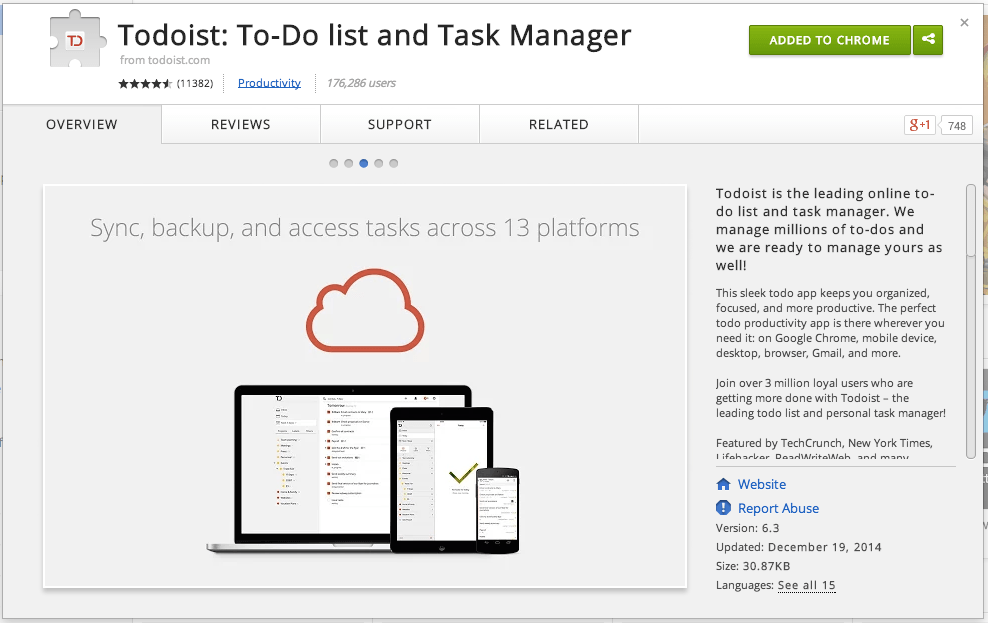Close the extension details dialog
Image resolution: width=988 pixels, height=623 pixels.
tap(964, 22)
